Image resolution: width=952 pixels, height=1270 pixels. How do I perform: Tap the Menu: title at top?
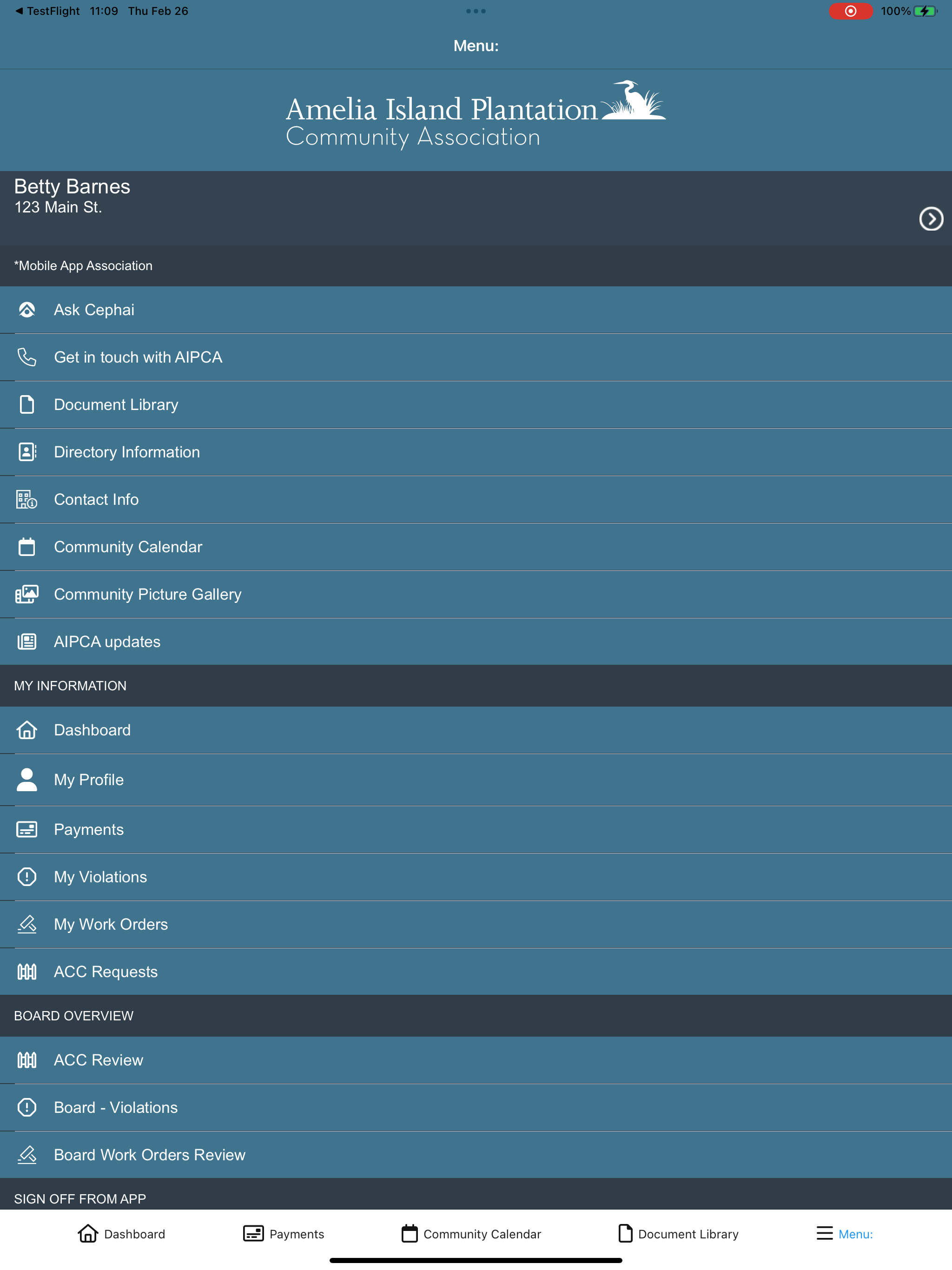(x=476, y=46)
